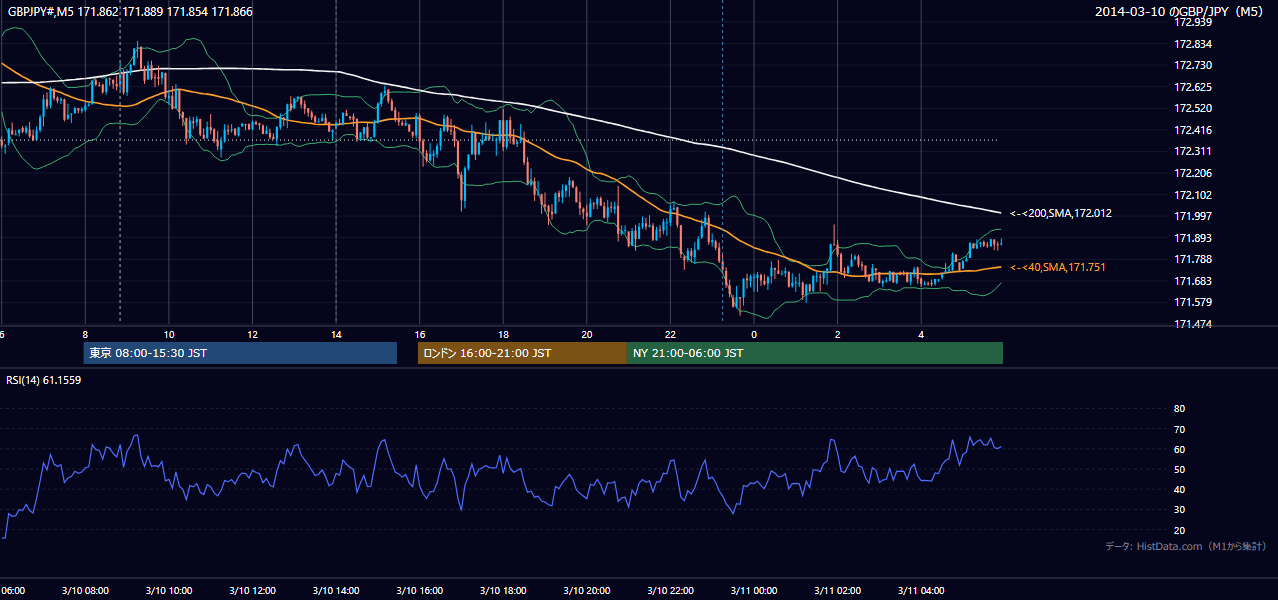1278x600 pixels.
Task: Click price axis value 171.893
Action: click(1192, 238)
